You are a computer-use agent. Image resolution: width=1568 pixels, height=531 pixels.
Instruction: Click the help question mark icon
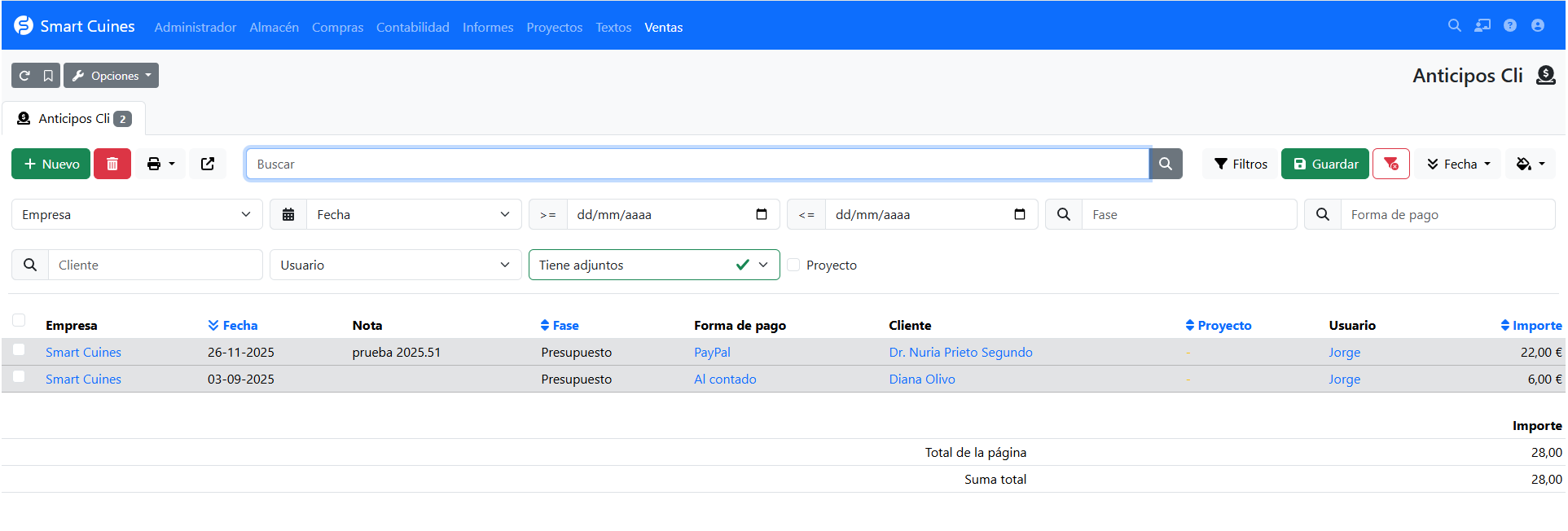(1510, 26)
